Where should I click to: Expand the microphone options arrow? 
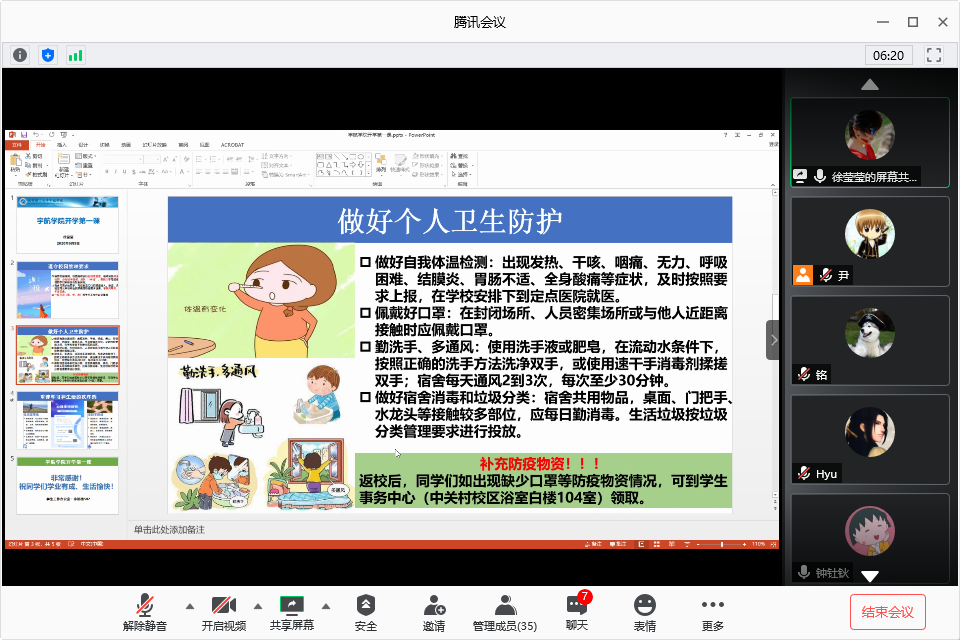188,605
